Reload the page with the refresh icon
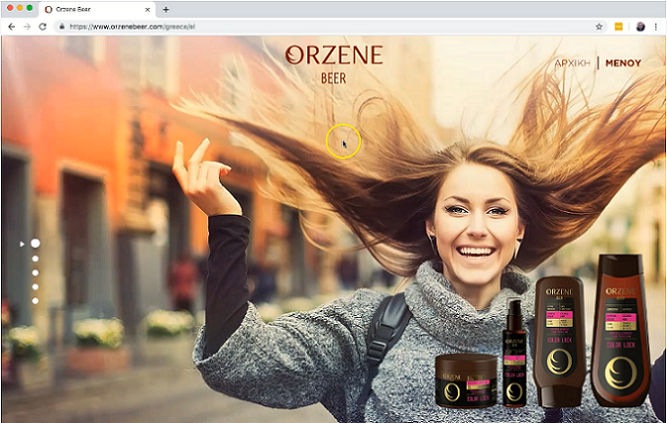 click(x=43, y=27)
